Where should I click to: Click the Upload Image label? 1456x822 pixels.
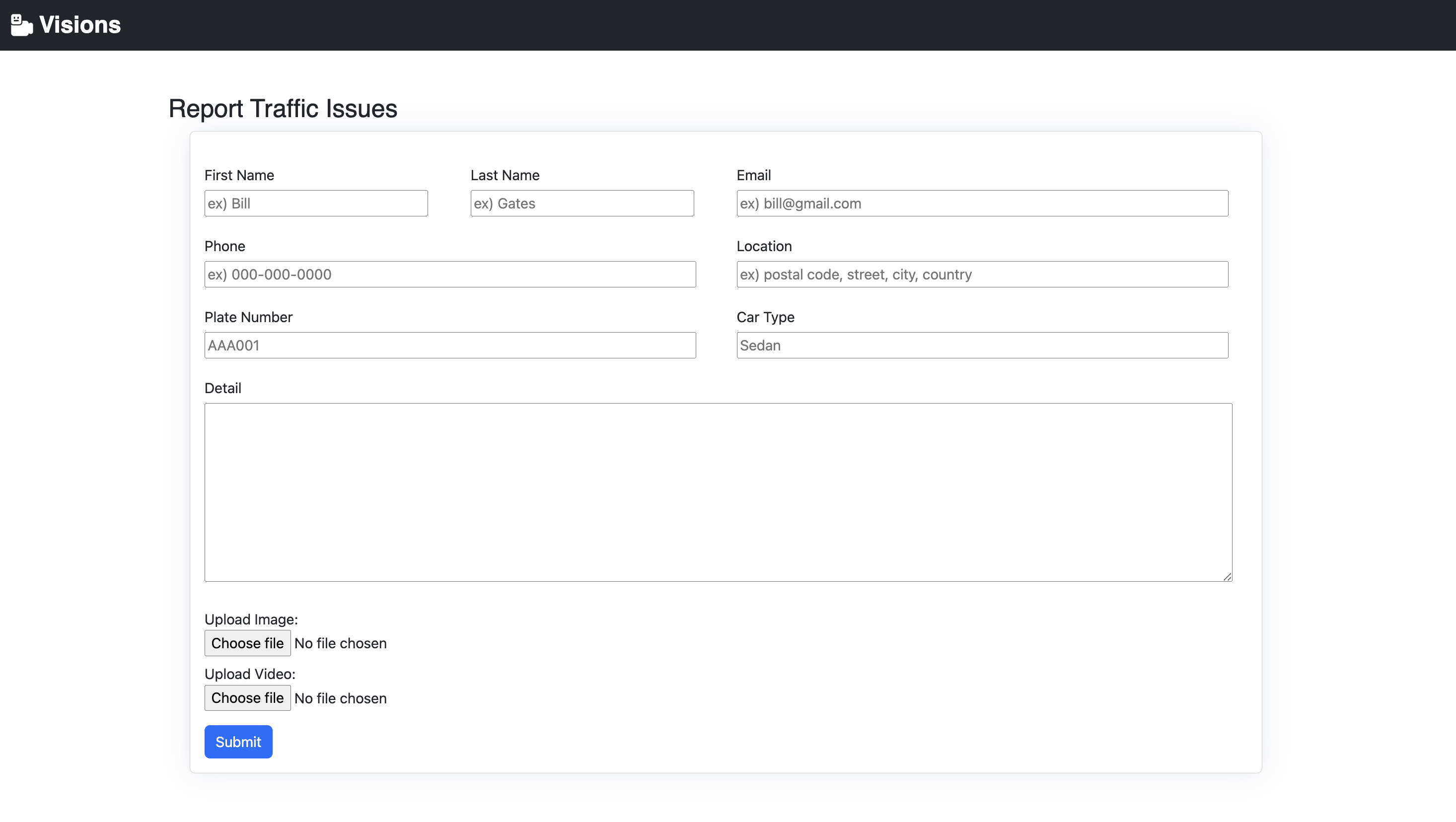251,619
